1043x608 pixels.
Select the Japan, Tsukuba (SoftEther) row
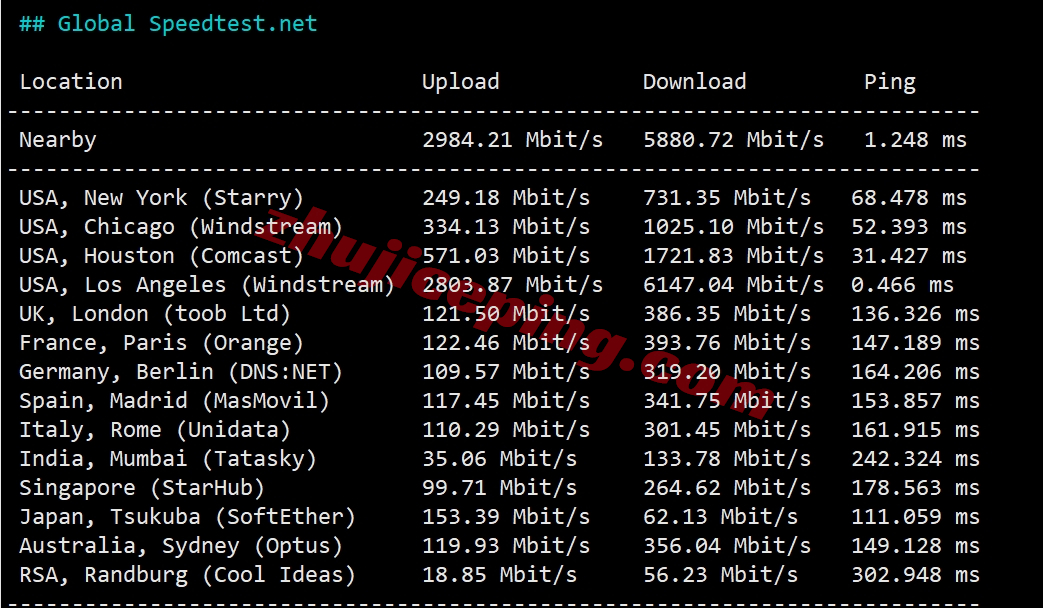point(187,517)
